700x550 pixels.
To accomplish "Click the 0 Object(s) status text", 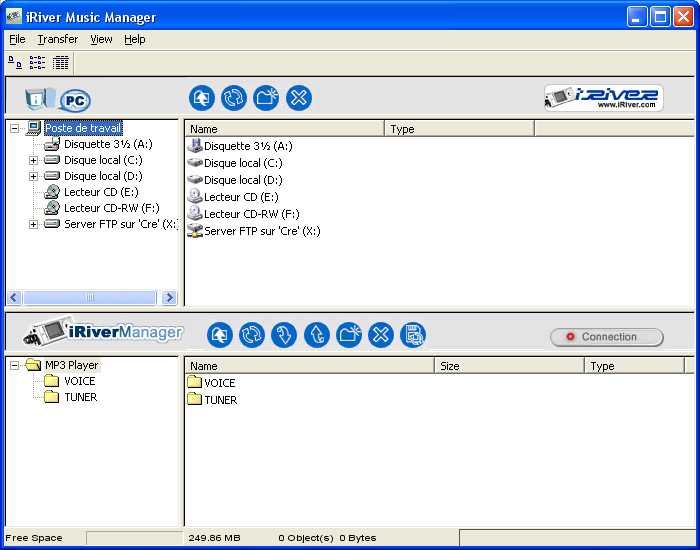I will pyautogui.click(x=306, y=538).
